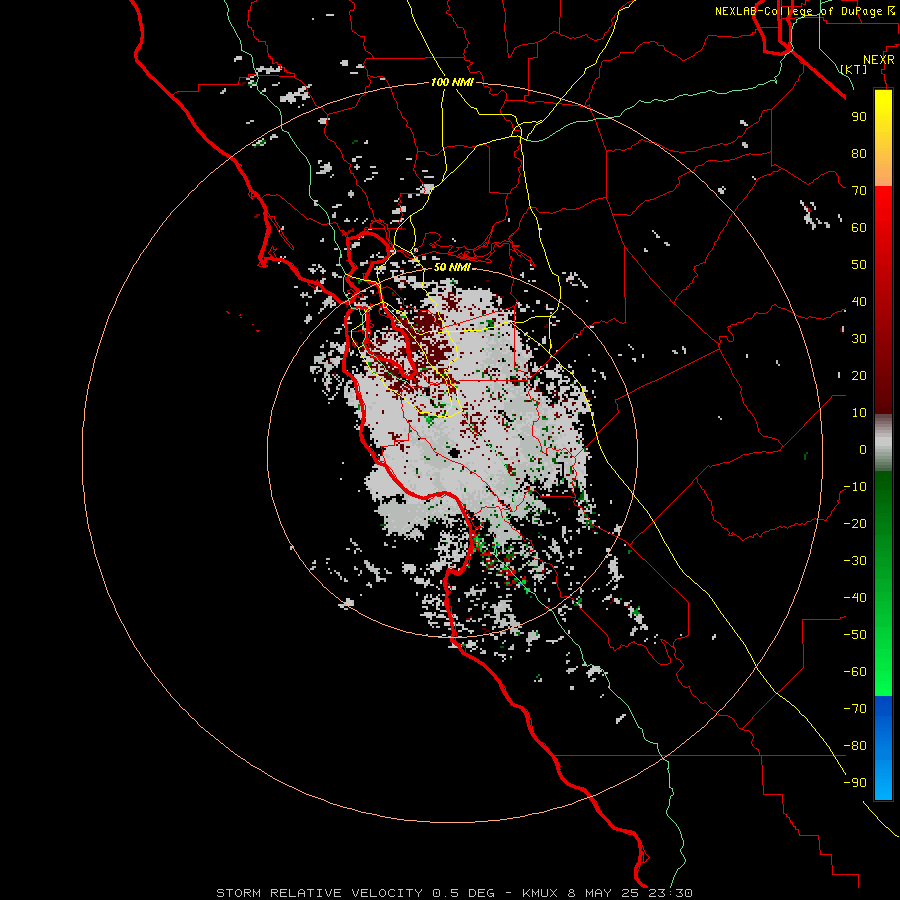
Task: Select the positive 10 scale value
Action: click(x=859, y=413)
